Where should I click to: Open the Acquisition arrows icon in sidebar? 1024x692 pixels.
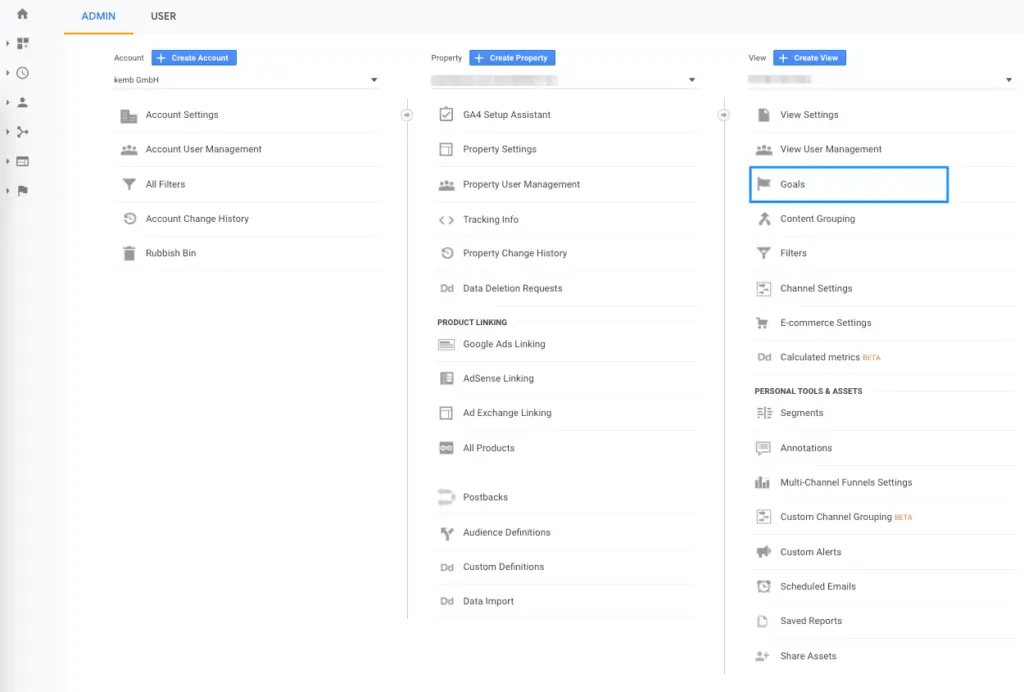pos(22,132)
